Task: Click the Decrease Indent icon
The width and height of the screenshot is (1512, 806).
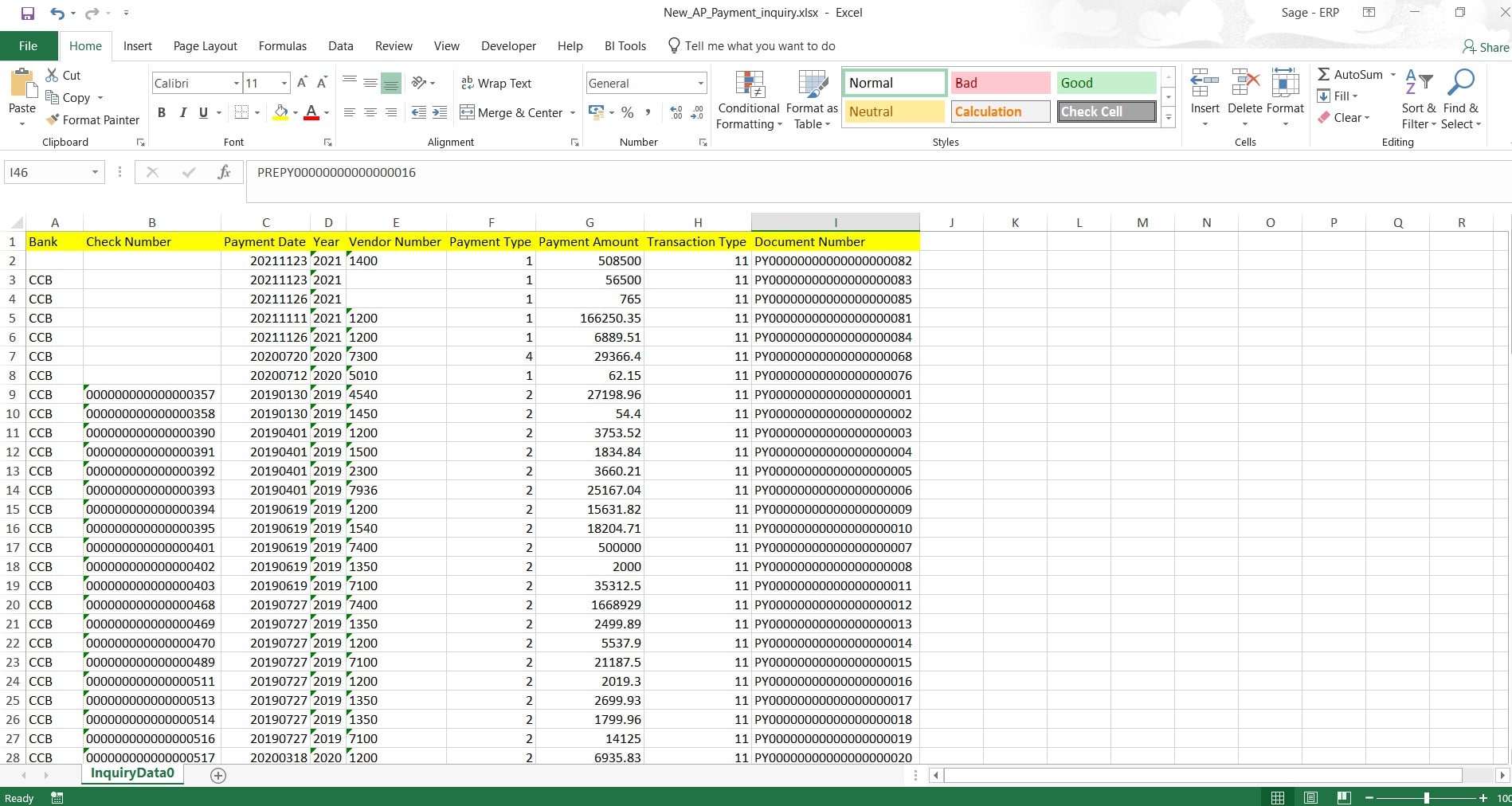Action: 418,112
